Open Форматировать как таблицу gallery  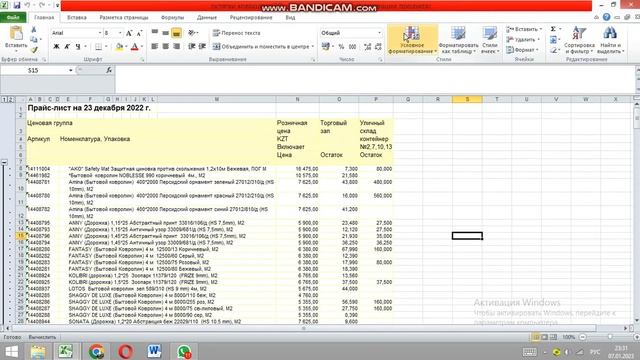[x=458, y=40]
